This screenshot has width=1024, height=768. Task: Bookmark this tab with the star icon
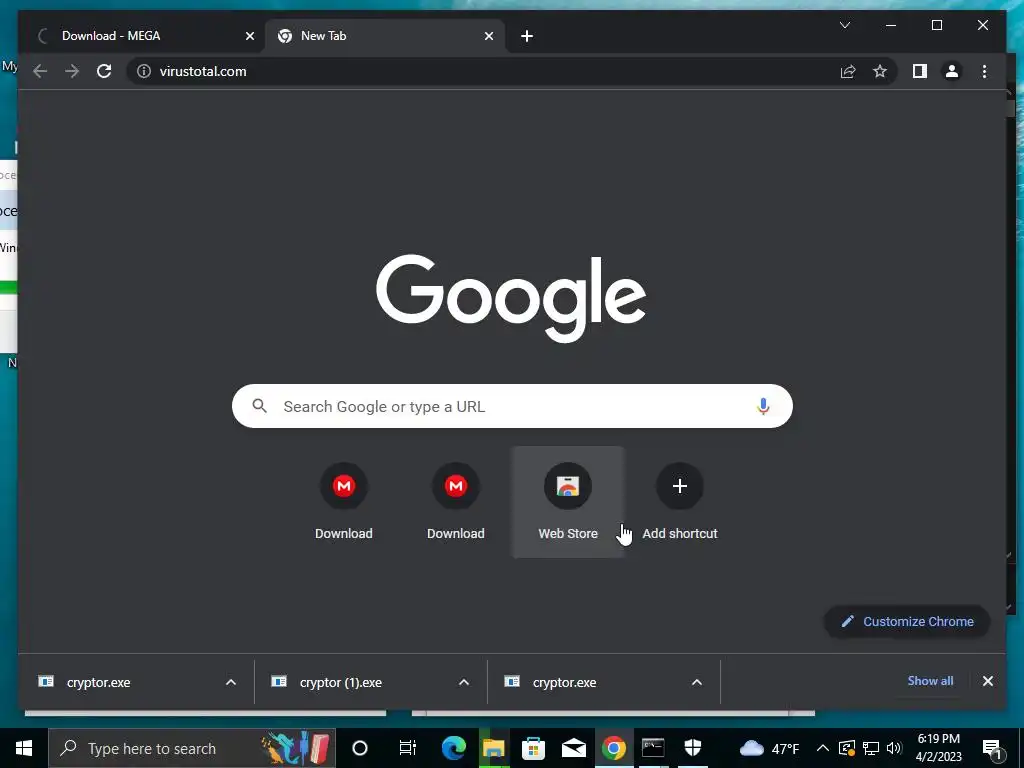coord(880,71)
